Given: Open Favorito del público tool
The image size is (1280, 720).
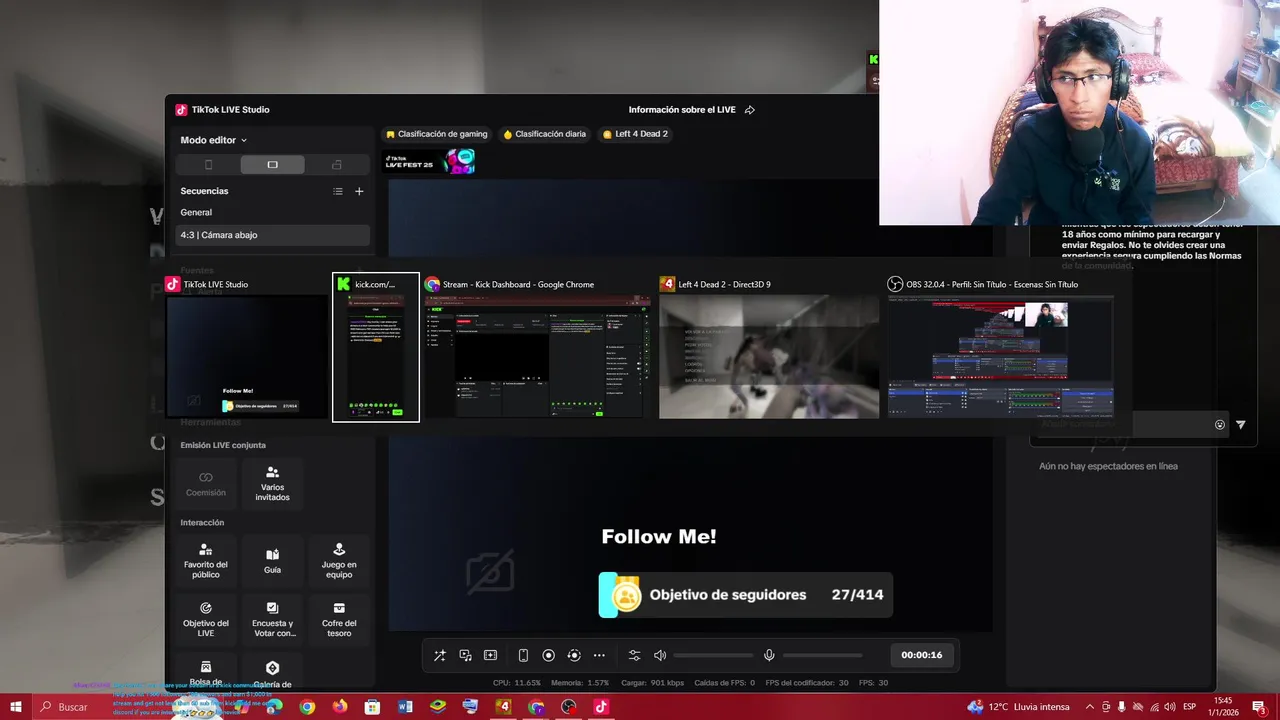Looking at the screenshot, I should pos(206,561).
